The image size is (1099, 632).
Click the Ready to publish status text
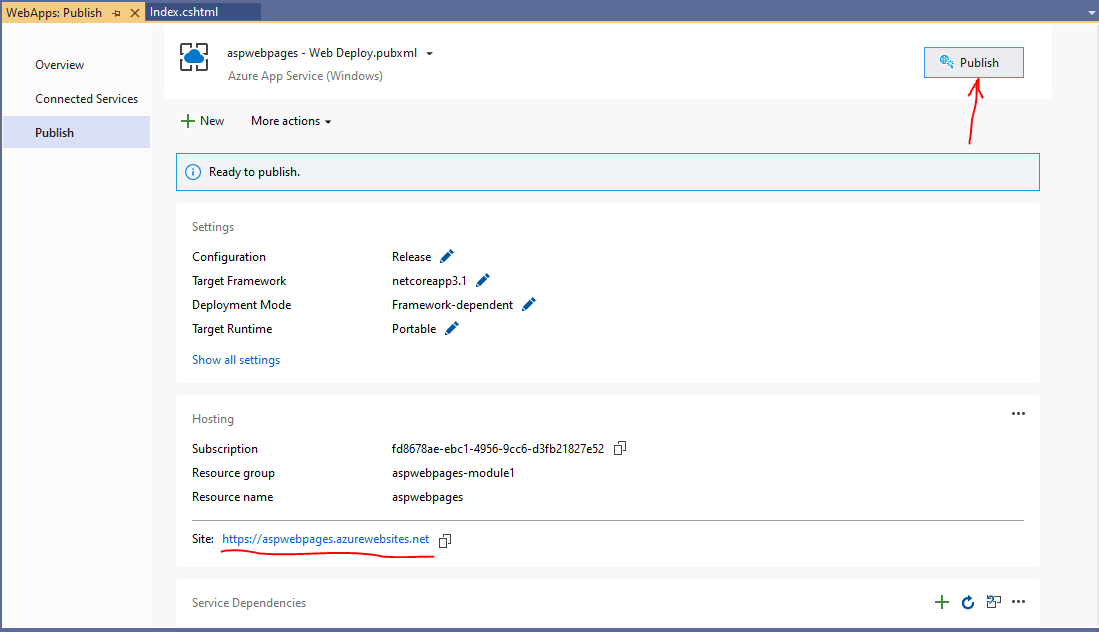254,172
